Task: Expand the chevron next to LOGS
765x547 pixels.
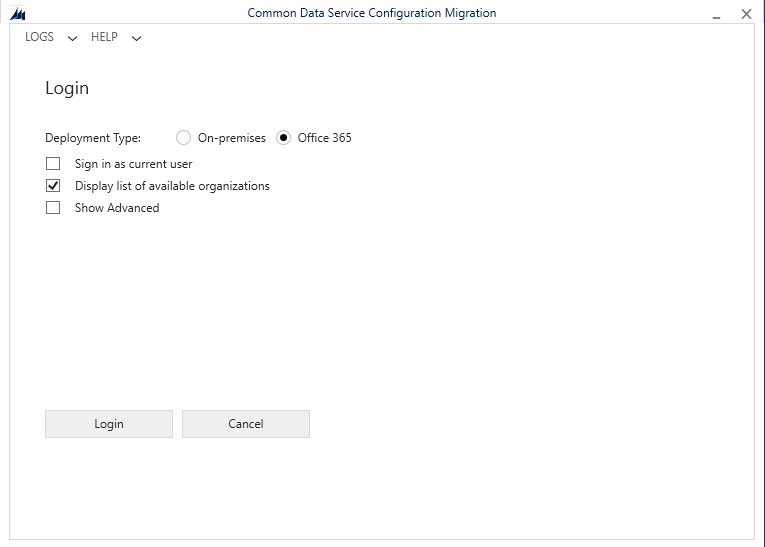Action: click(x=72, y=38)
